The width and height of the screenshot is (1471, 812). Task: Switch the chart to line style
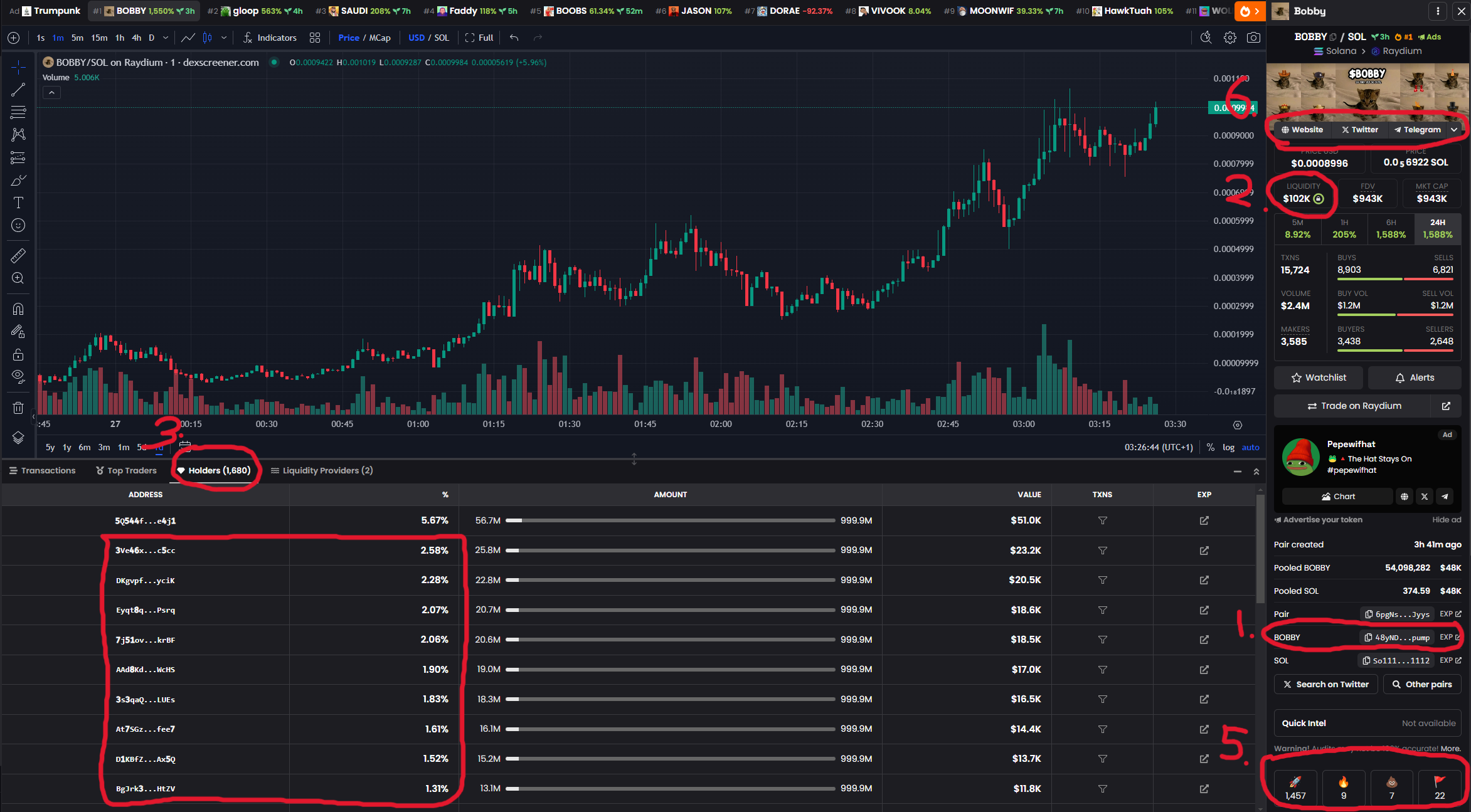188,38
